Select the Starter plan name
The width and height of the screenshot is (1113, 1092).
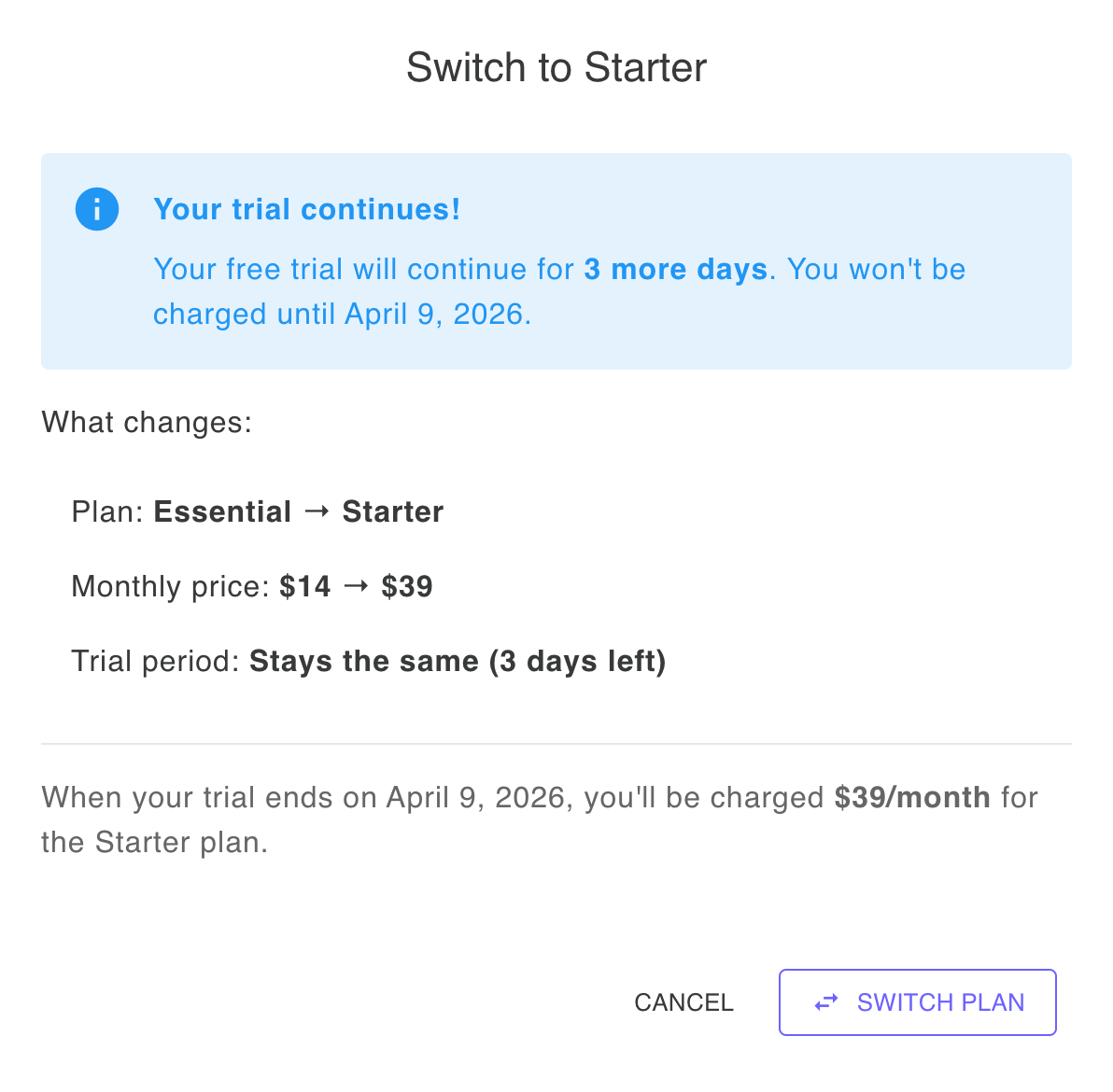tap(393, 511)
